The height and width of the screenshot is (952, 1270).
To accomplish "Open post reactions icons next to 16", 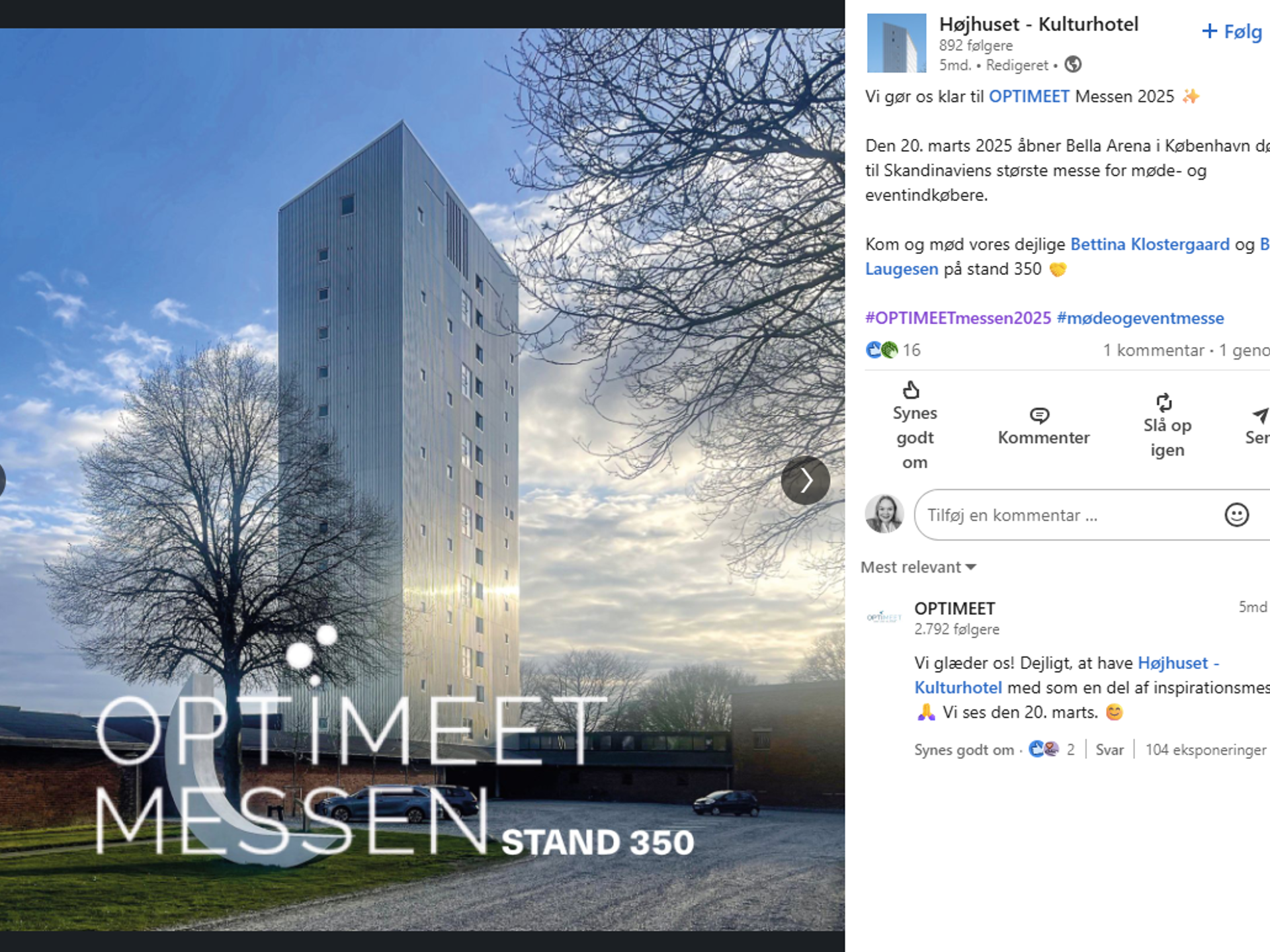I will pos(882,350).
